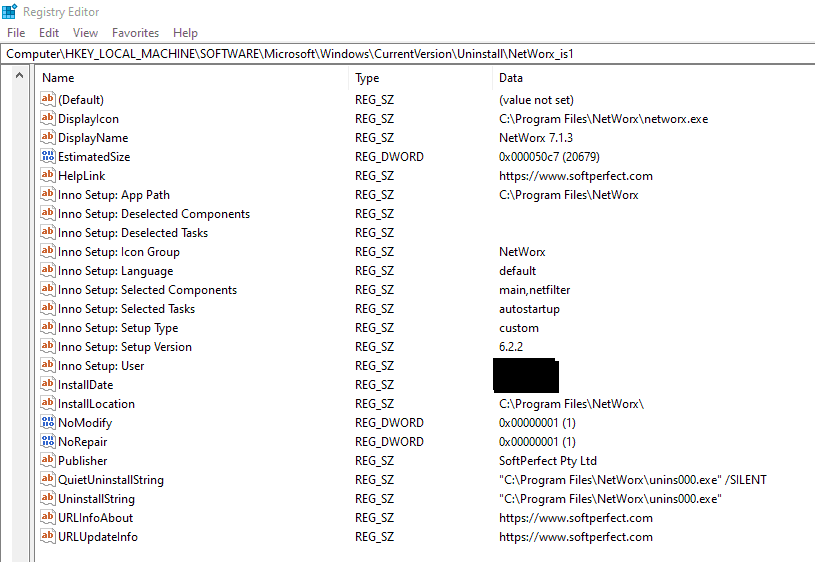Select the DisplayIcon value icon
This screenshot has width=815, height=562.
click(47, 118)
